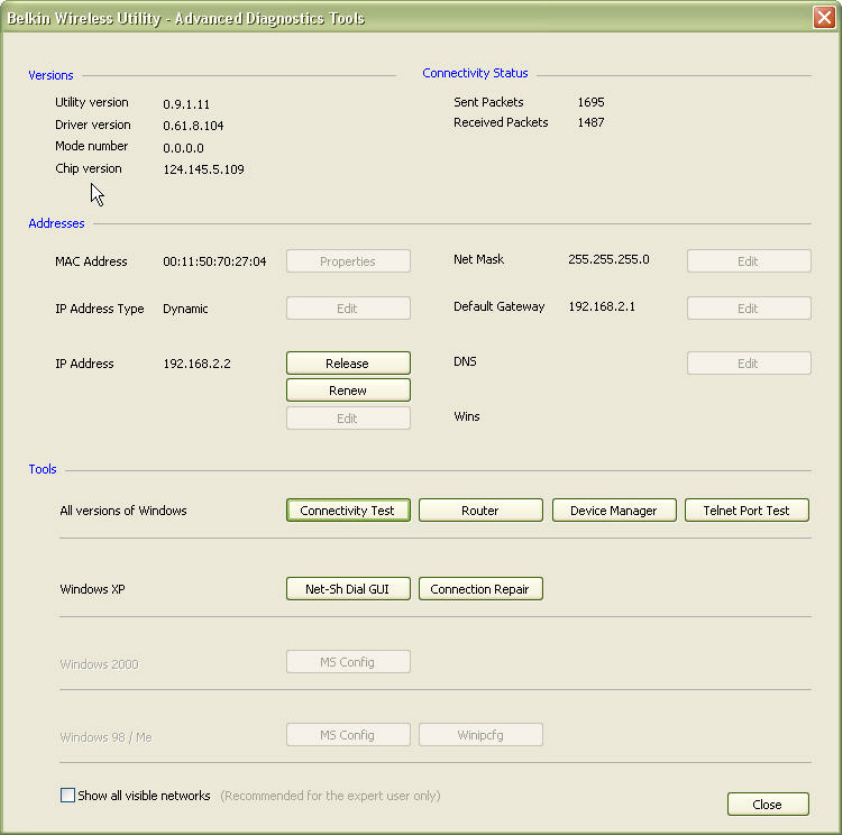Select the MAC address value 00:11:50:70:27:04
Screen dimensions: 842x835
pos(214,262)
